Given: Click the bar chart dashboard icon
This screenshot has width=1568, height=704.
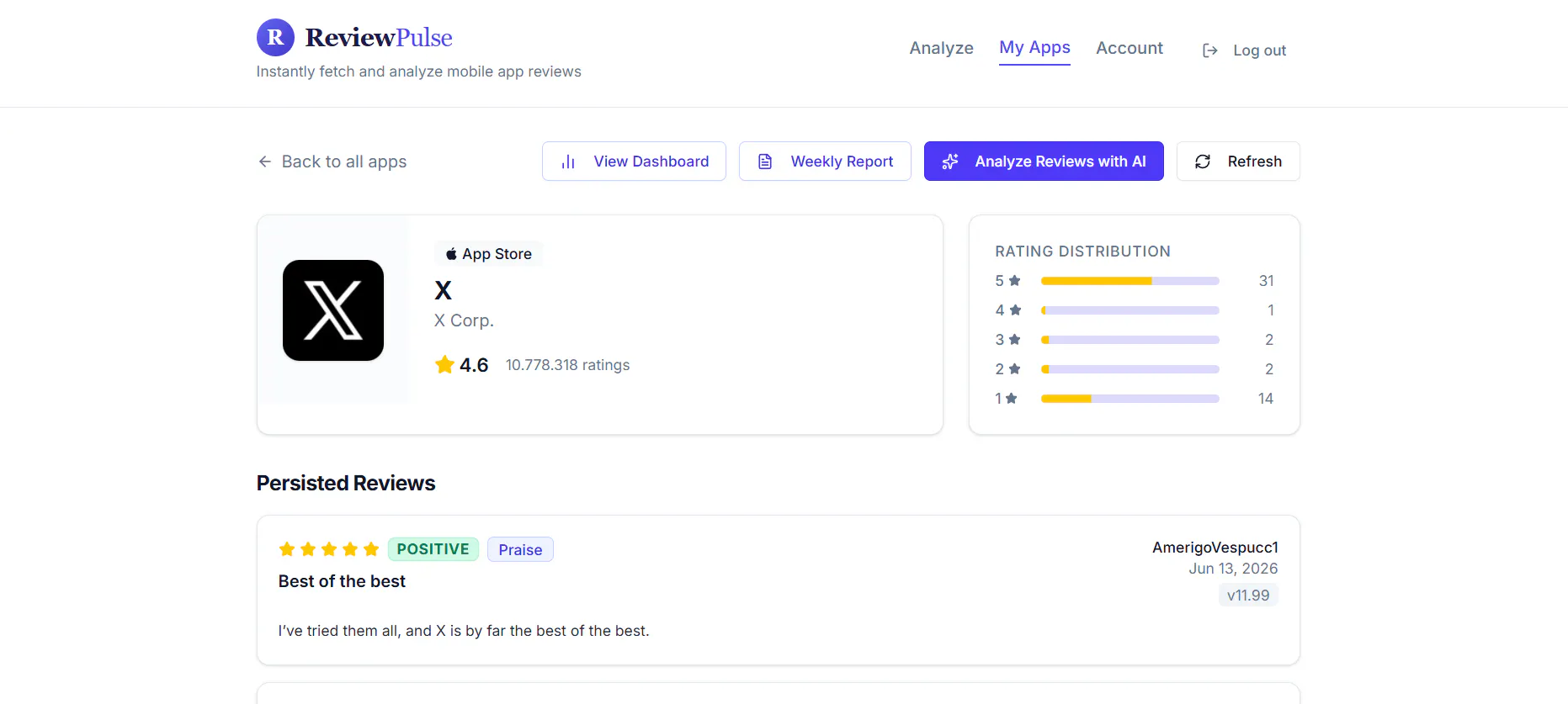Looking at the screenshot, I should [568, 161].
